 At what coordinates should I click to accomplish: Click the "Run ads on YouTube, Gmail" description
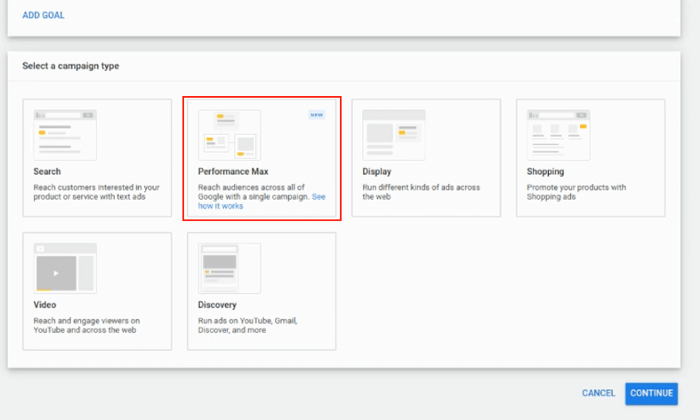point(247,325)
